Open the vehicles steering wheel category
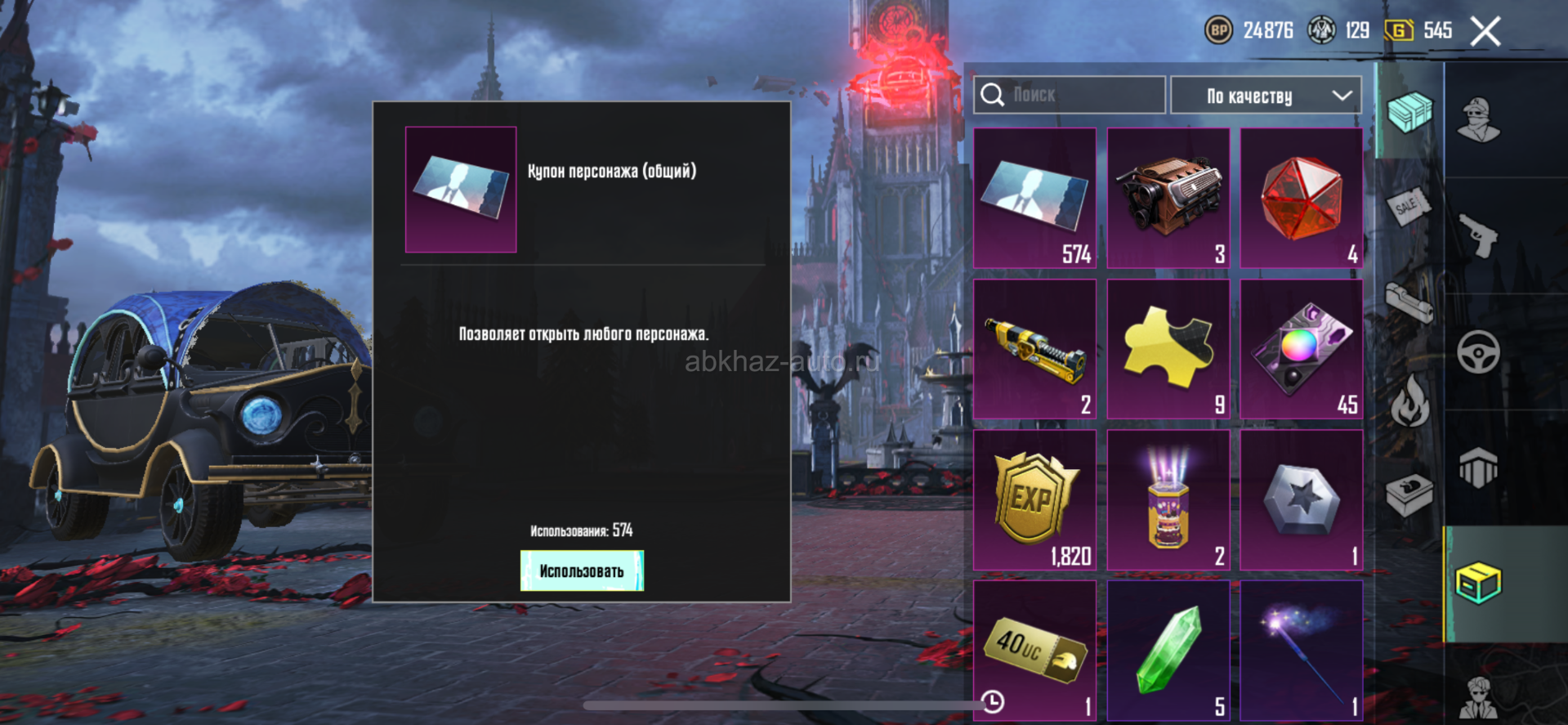Viewport: 1568px width, 725px height. 1478,352
